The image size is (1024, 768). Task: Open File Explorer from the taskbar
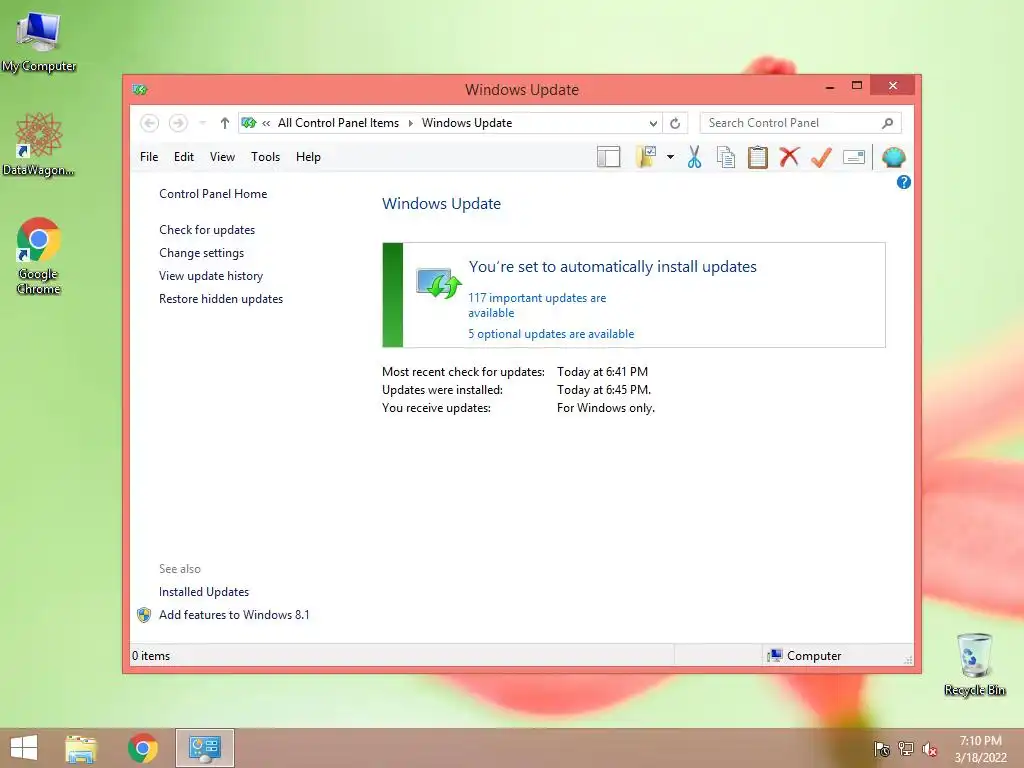click(81, 748)
